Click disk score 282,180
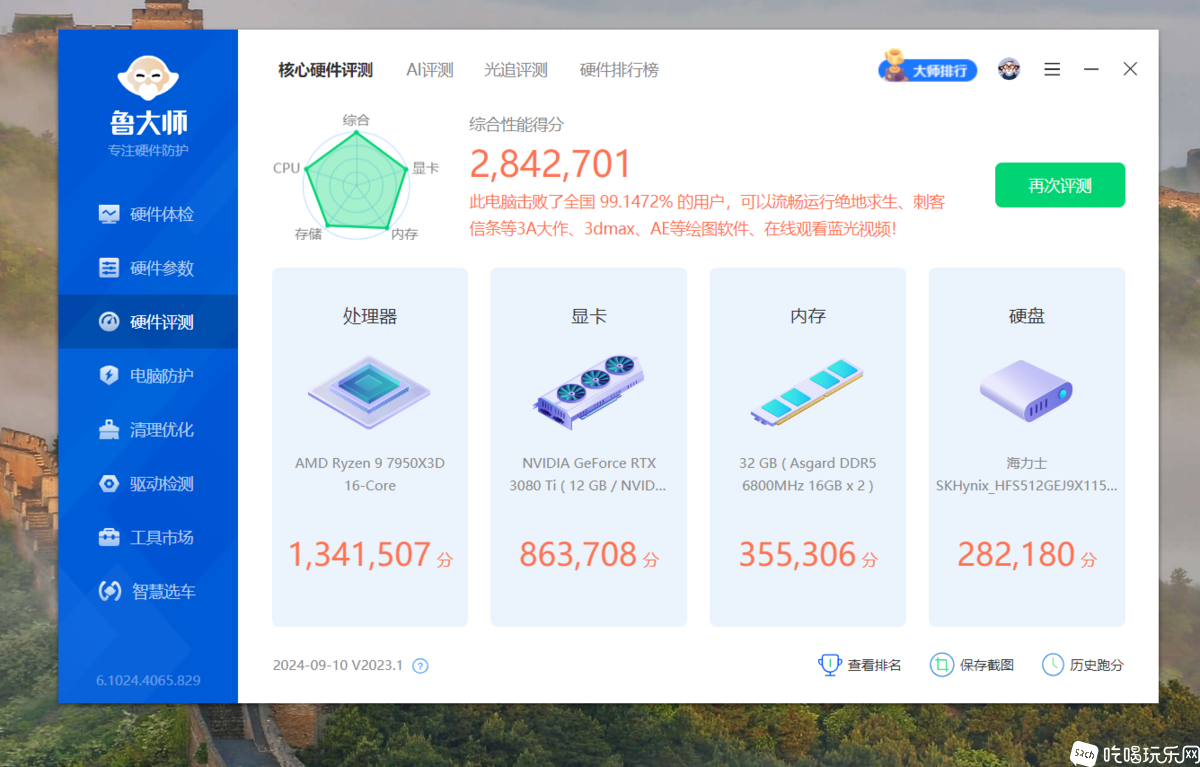This screenshot has width=1200, height=767. coord(1016,554)
